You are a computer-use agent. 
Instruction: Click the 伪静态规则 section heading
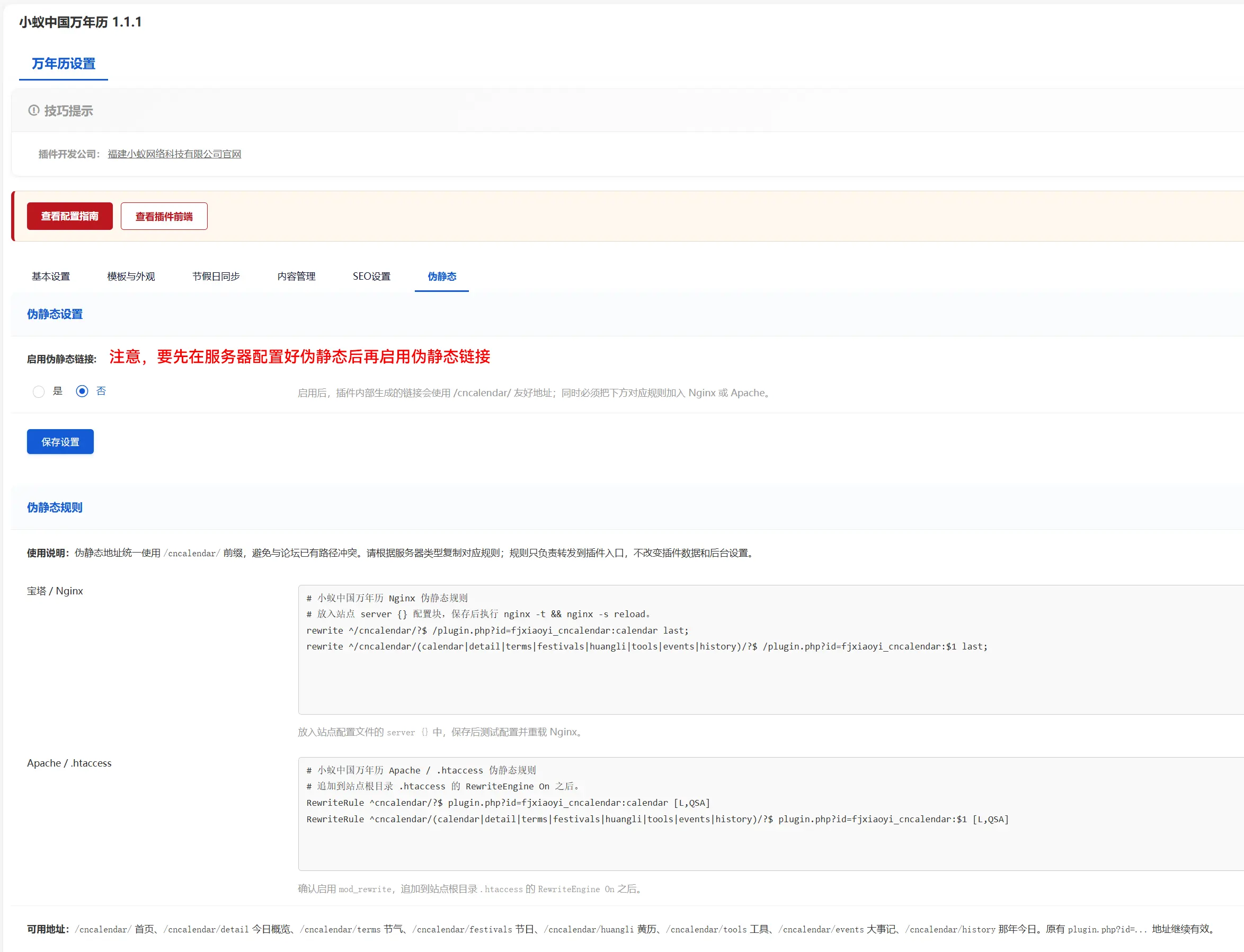[55, 507]
